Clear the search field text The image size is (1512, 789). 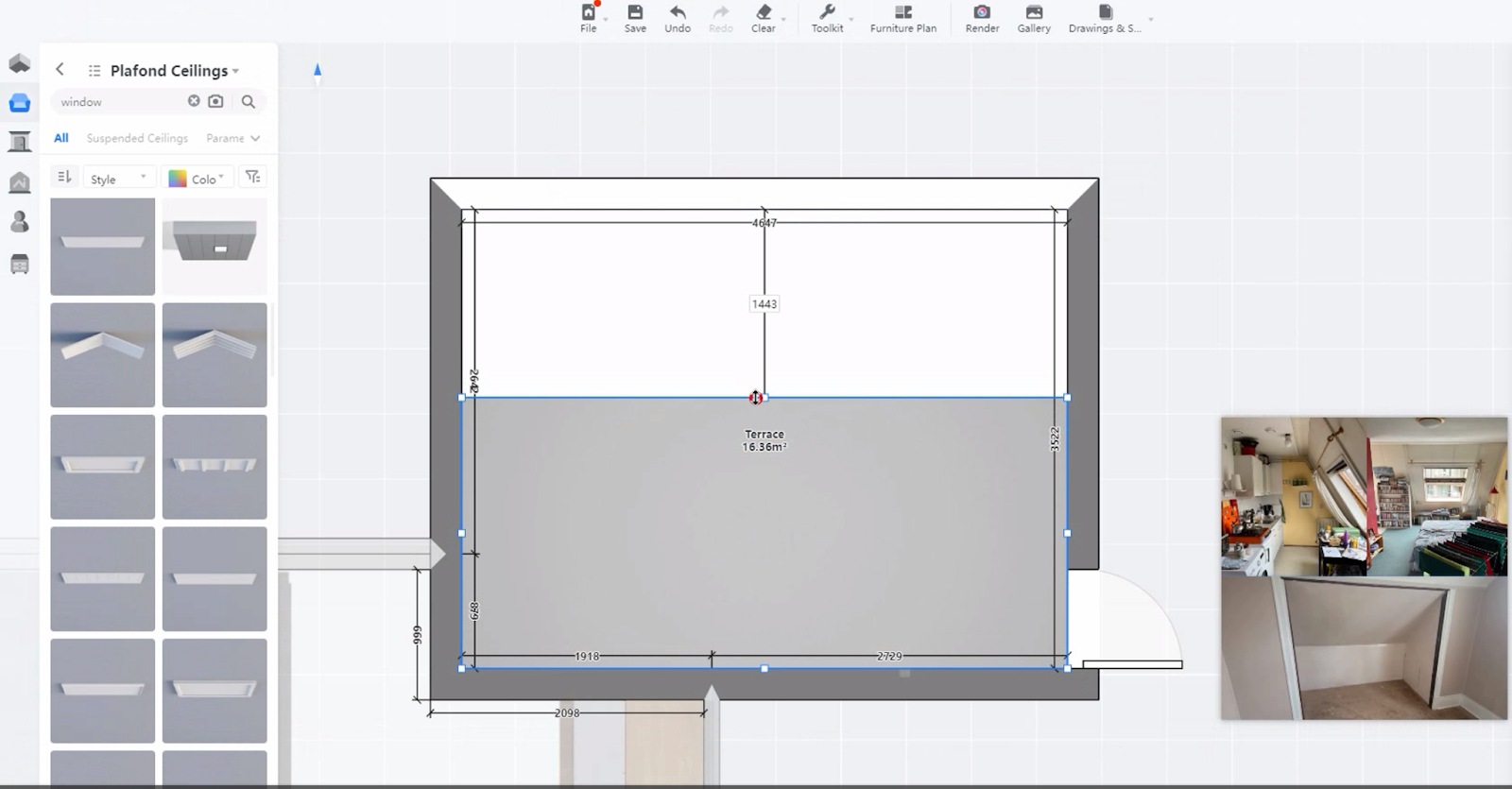(194, 101)
